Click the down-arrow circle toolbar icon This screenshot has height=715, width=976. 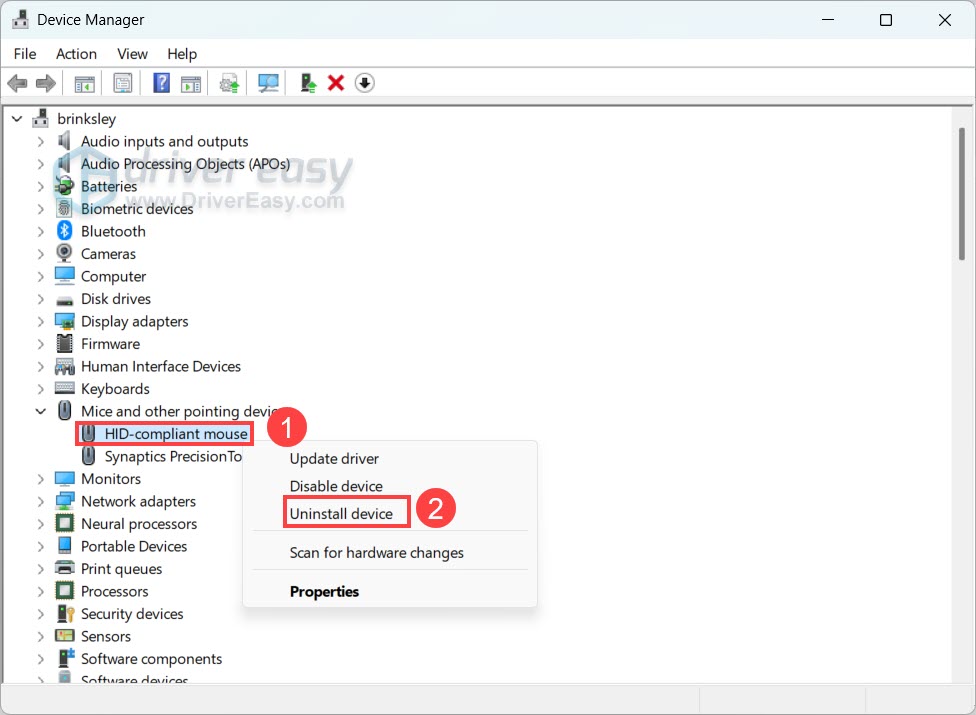[365, 83]
